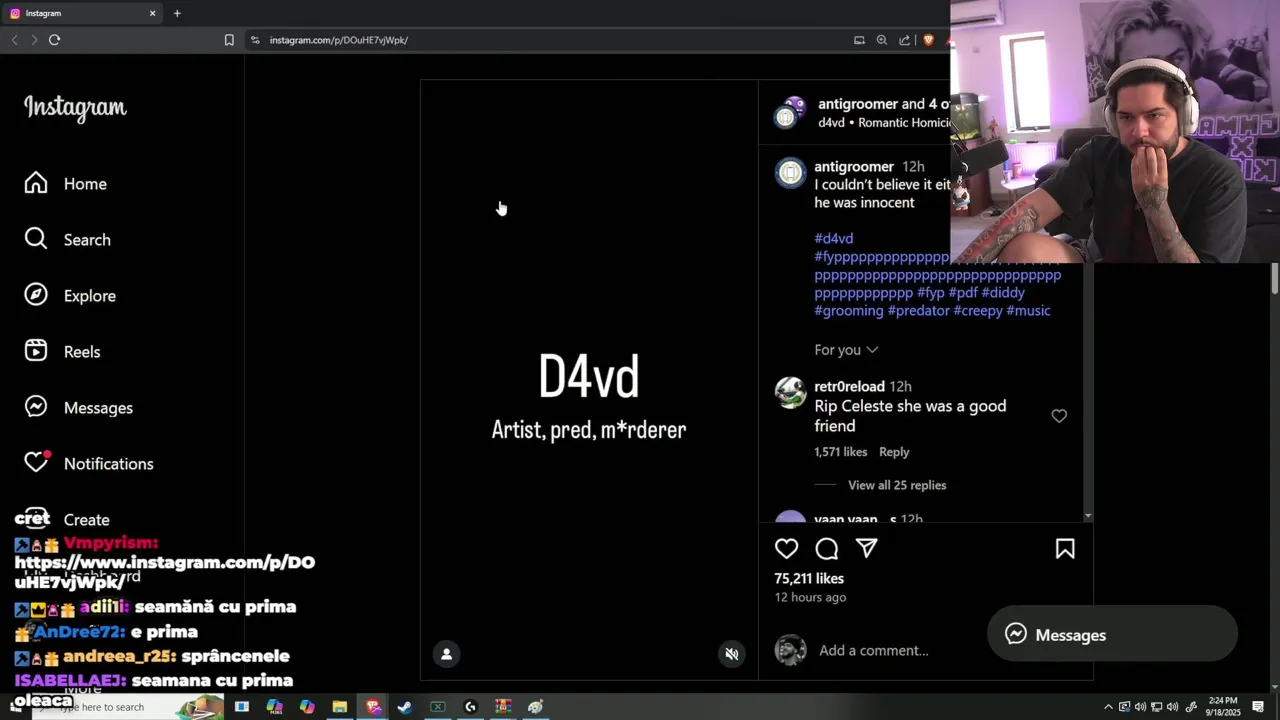This screenshot has width=1280, height=720.
Task: Reload the page
Action: click(54, 40)
